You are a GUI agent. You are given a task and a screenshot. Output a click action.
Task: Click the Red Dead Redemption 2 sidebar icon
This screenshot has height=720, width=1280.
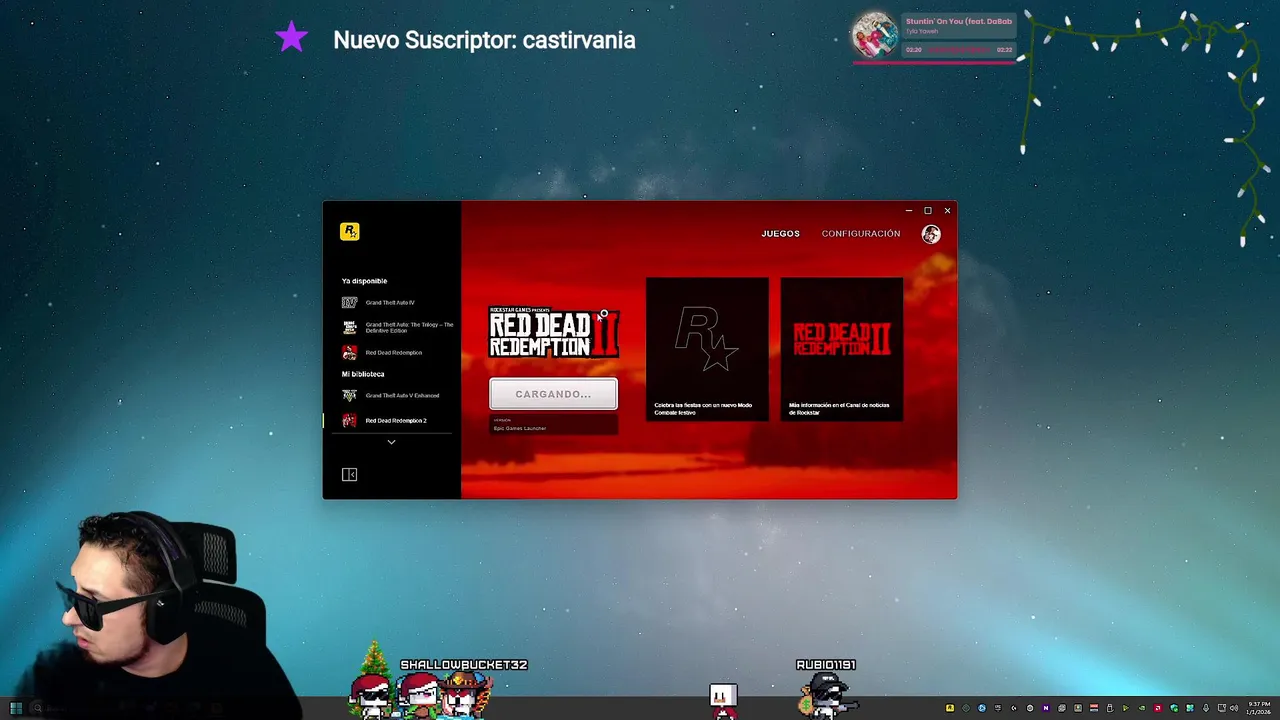(x=349, y=420)
